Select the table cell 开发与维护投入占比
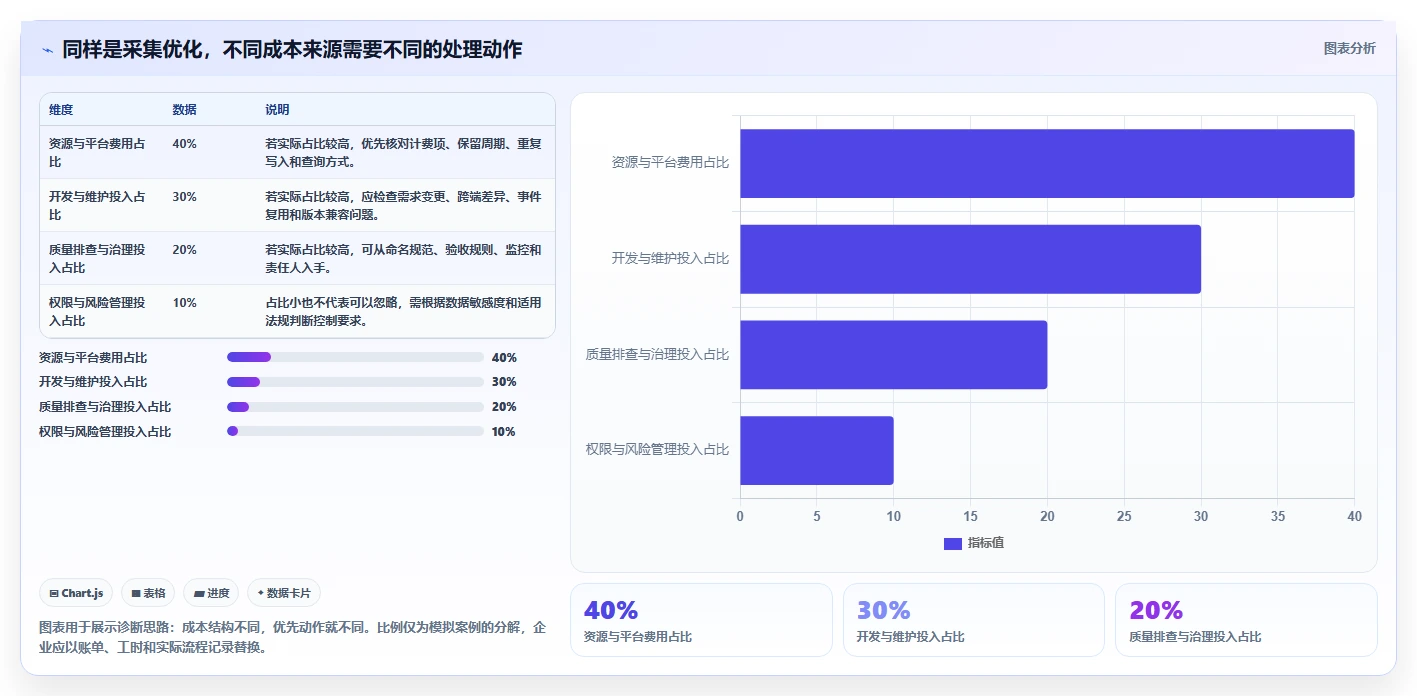Image resolution: width=1417 pixels, height=696 pixels. (x=97, y=206)
